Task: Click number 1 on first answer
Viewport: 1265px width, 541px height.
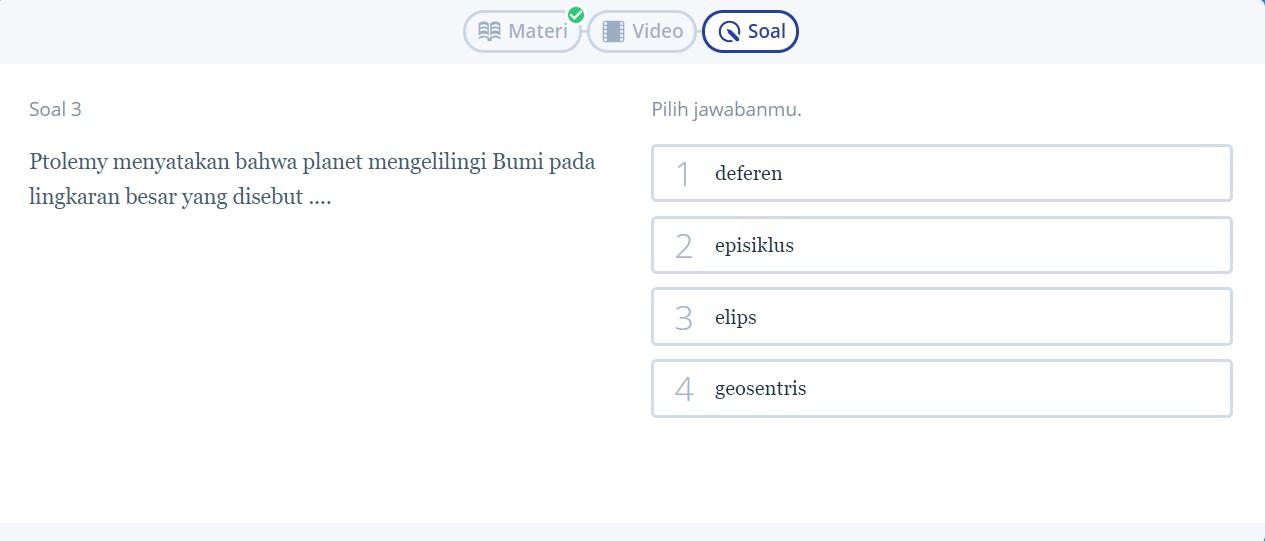Action: pos(684,174)
